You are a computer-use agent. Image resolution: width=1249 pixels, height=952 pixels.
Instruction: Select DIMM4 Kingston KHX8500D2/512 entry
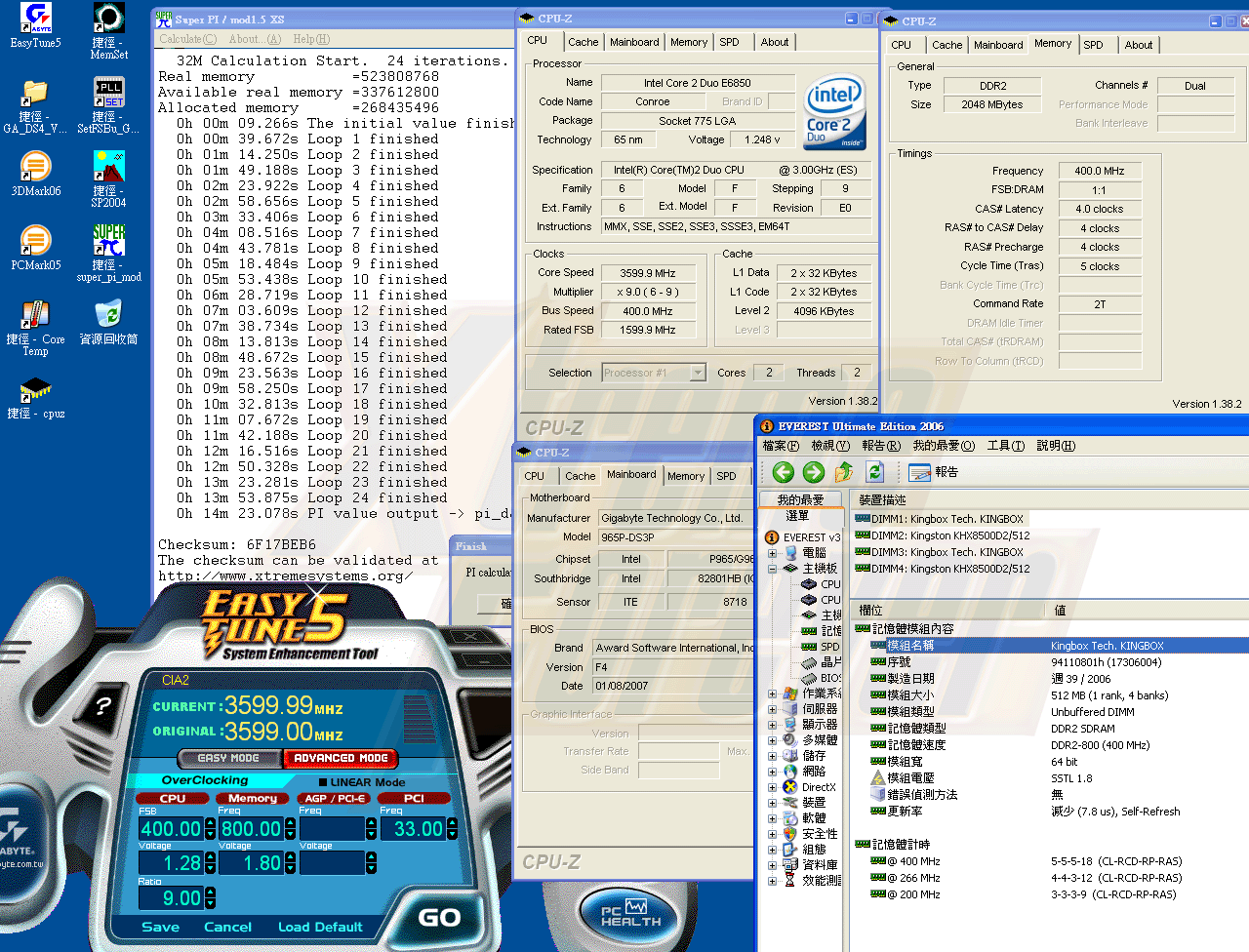[942, 569]
